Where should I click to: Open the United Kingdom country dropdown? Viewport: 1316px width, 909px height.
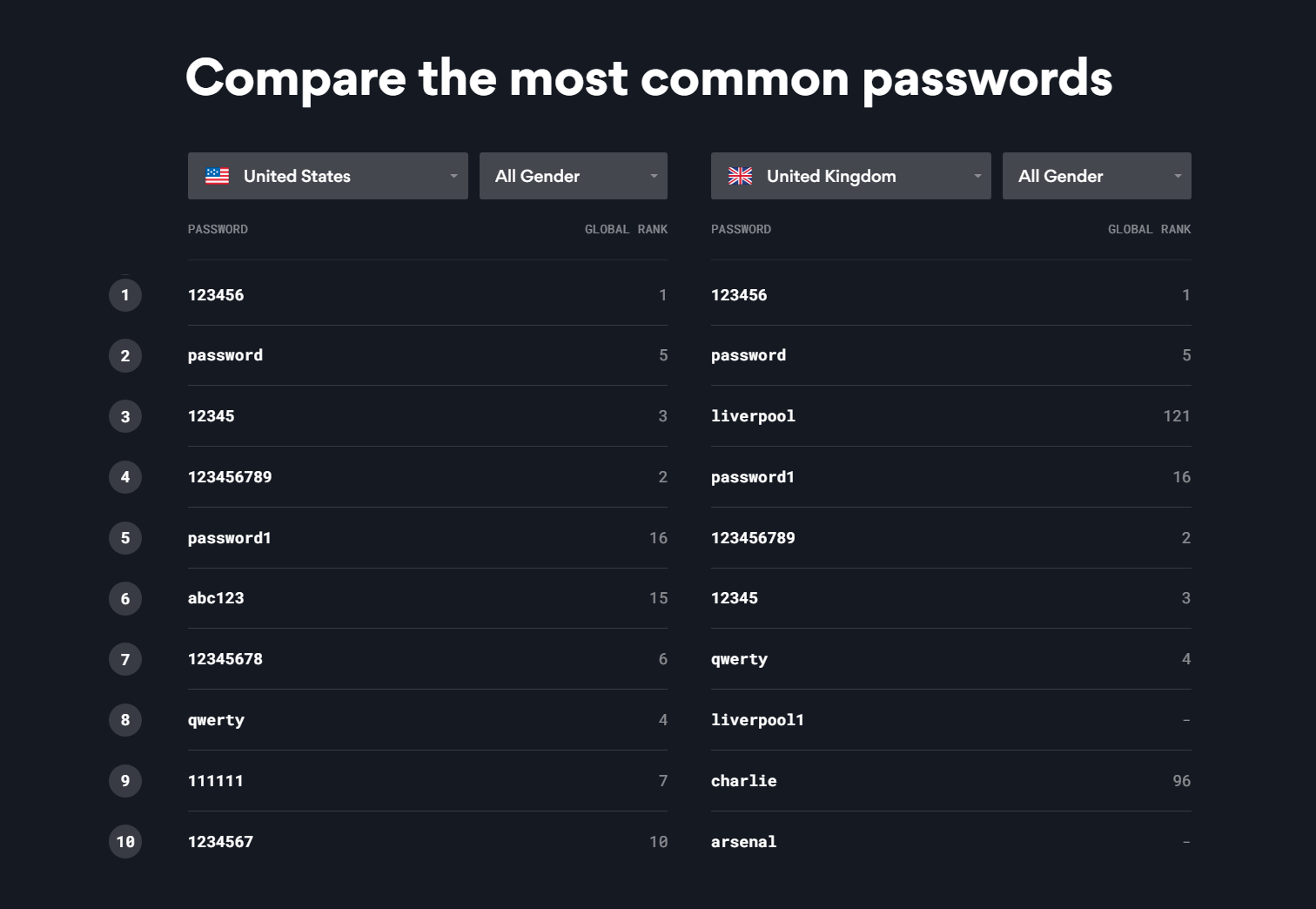point(851,176)
